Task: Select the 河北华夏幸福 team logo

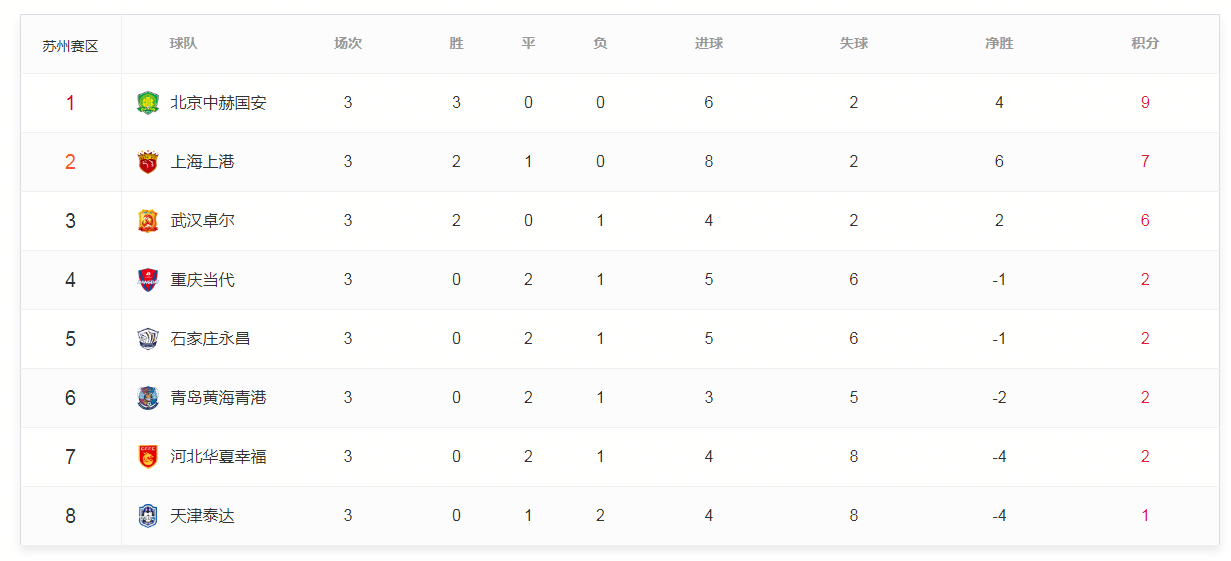Action: point(148,457)
